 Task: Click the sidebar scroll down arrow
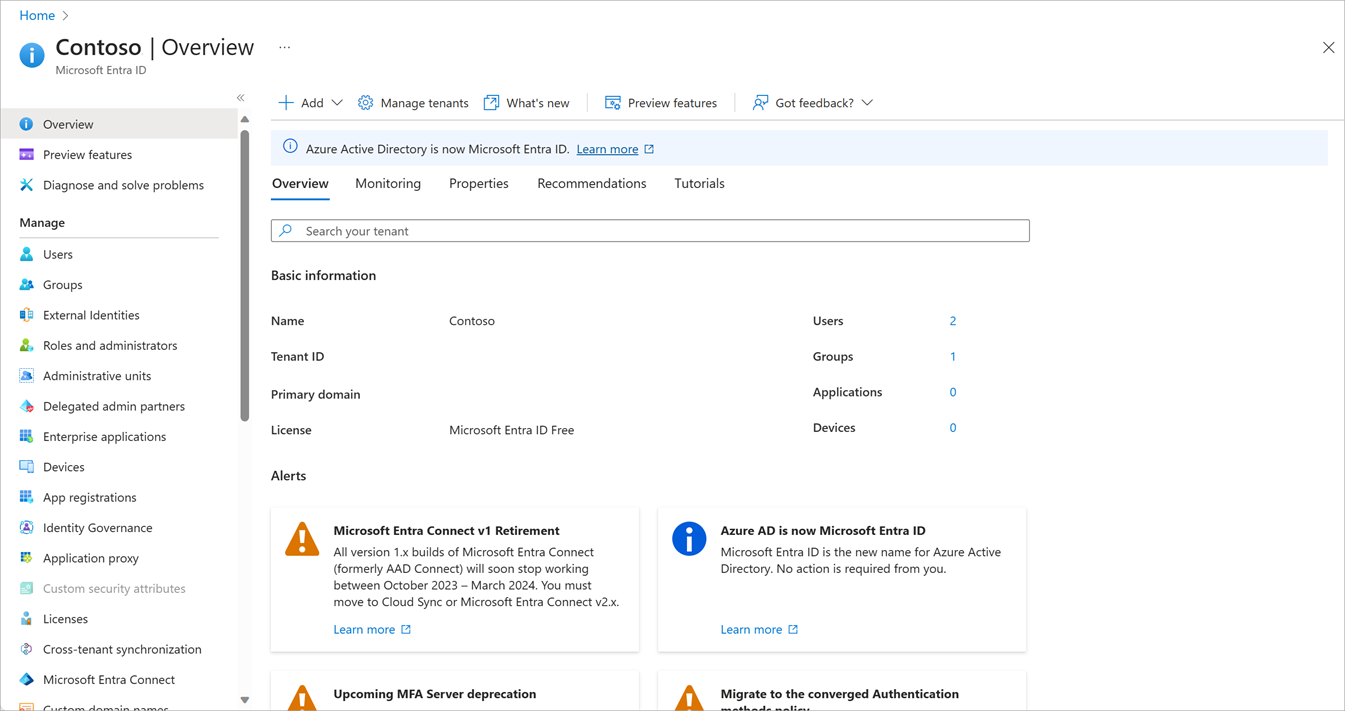[245, 700]
